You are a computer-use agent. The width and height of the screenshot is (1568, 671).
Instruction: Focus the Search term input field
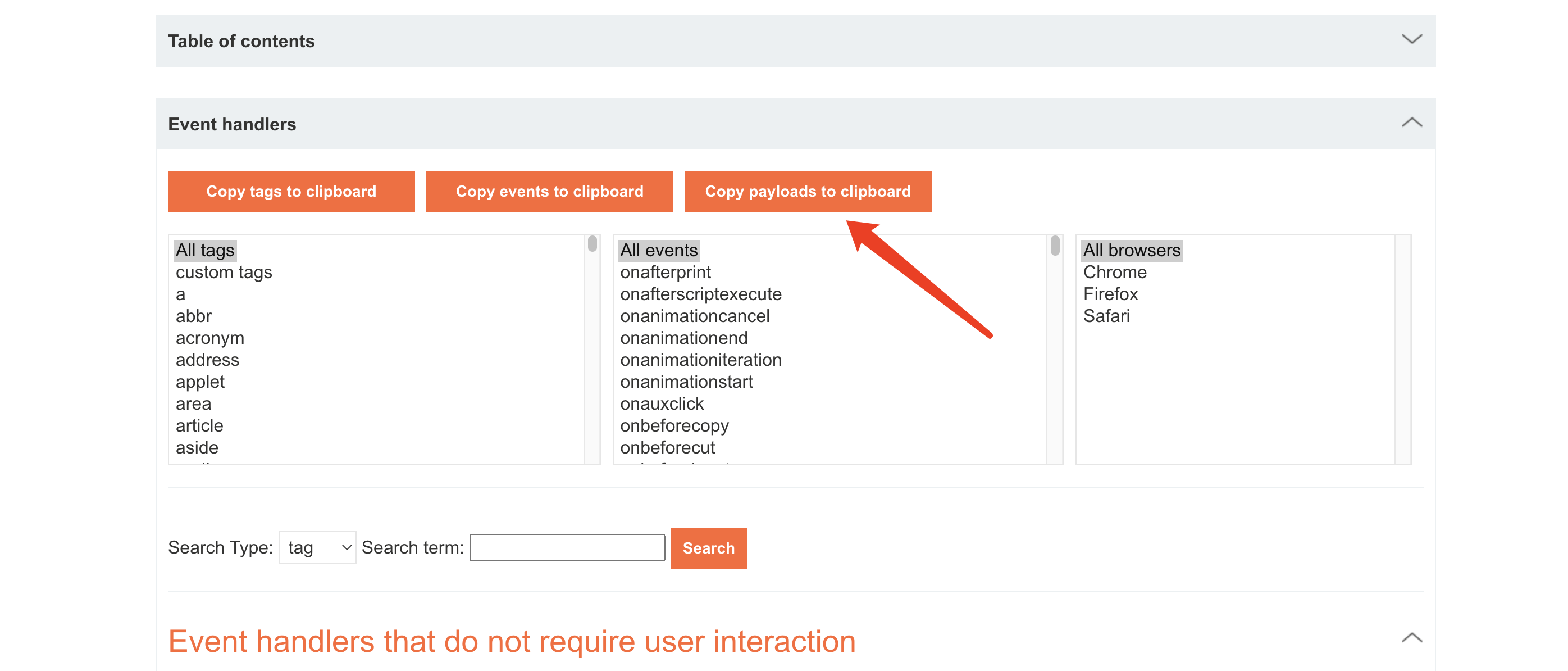click(x=567, y=547)
